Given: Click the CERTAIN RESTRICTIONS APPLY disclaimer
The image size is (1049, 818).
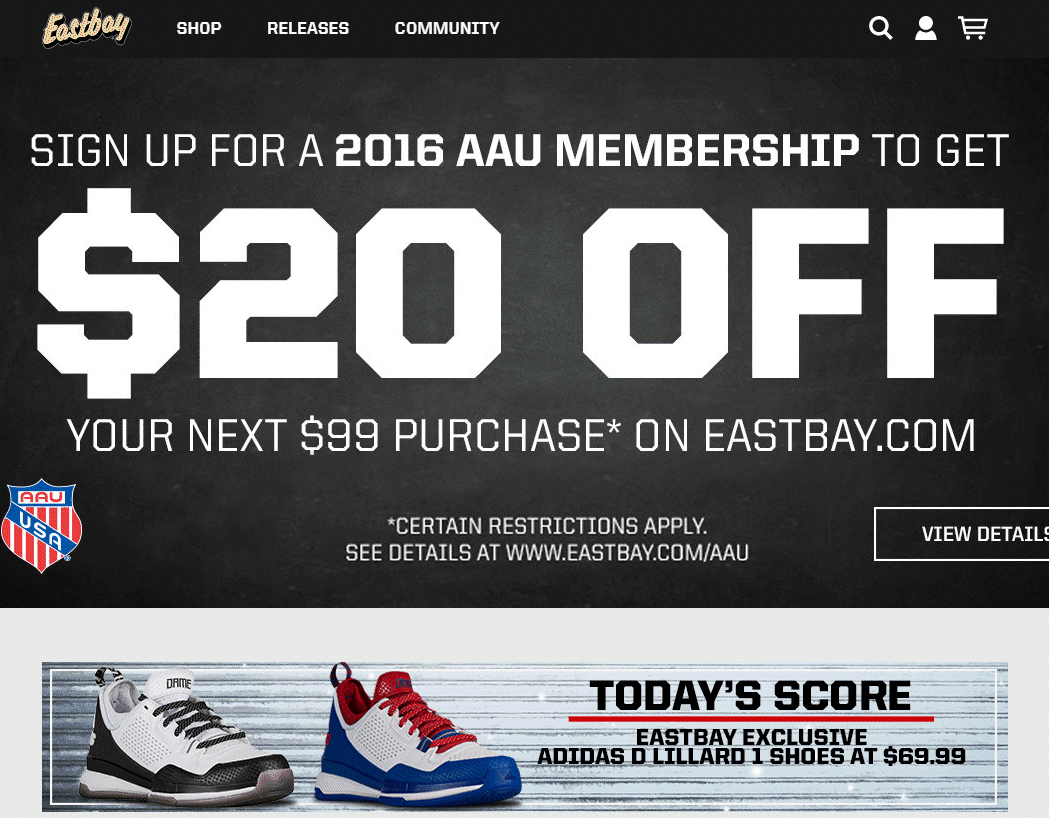Looking at the screenshot, I should (548, 524).
